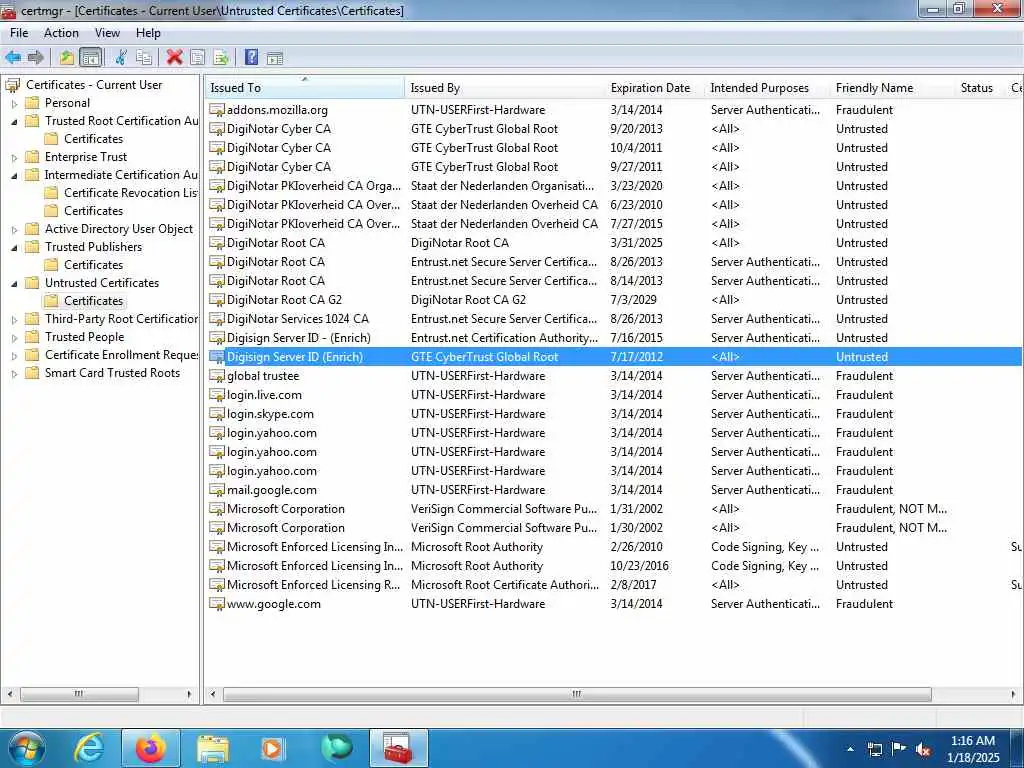Click the certificate icon for mail.google.com
Viewport: 1024px width, 768px height.
point(217,490)
